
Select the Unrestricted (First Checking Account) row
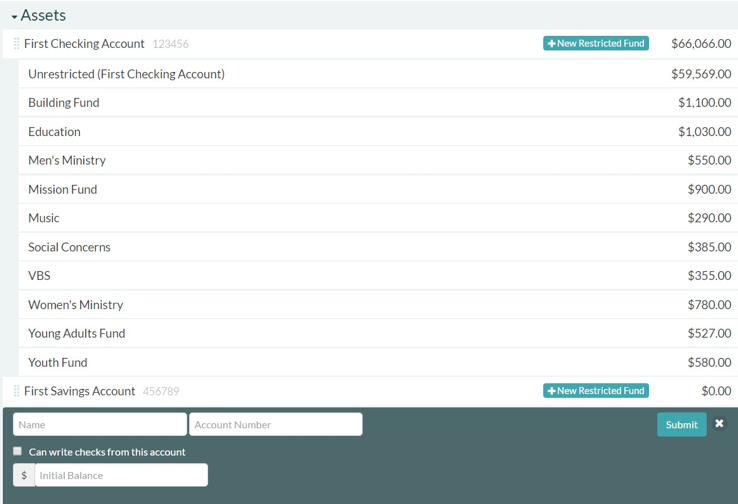click(126, 74)
